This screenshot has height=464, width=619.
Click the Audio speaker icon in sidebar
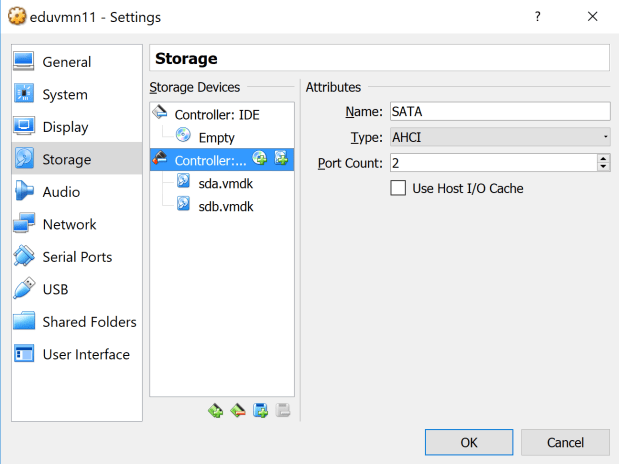click(25, 192)
